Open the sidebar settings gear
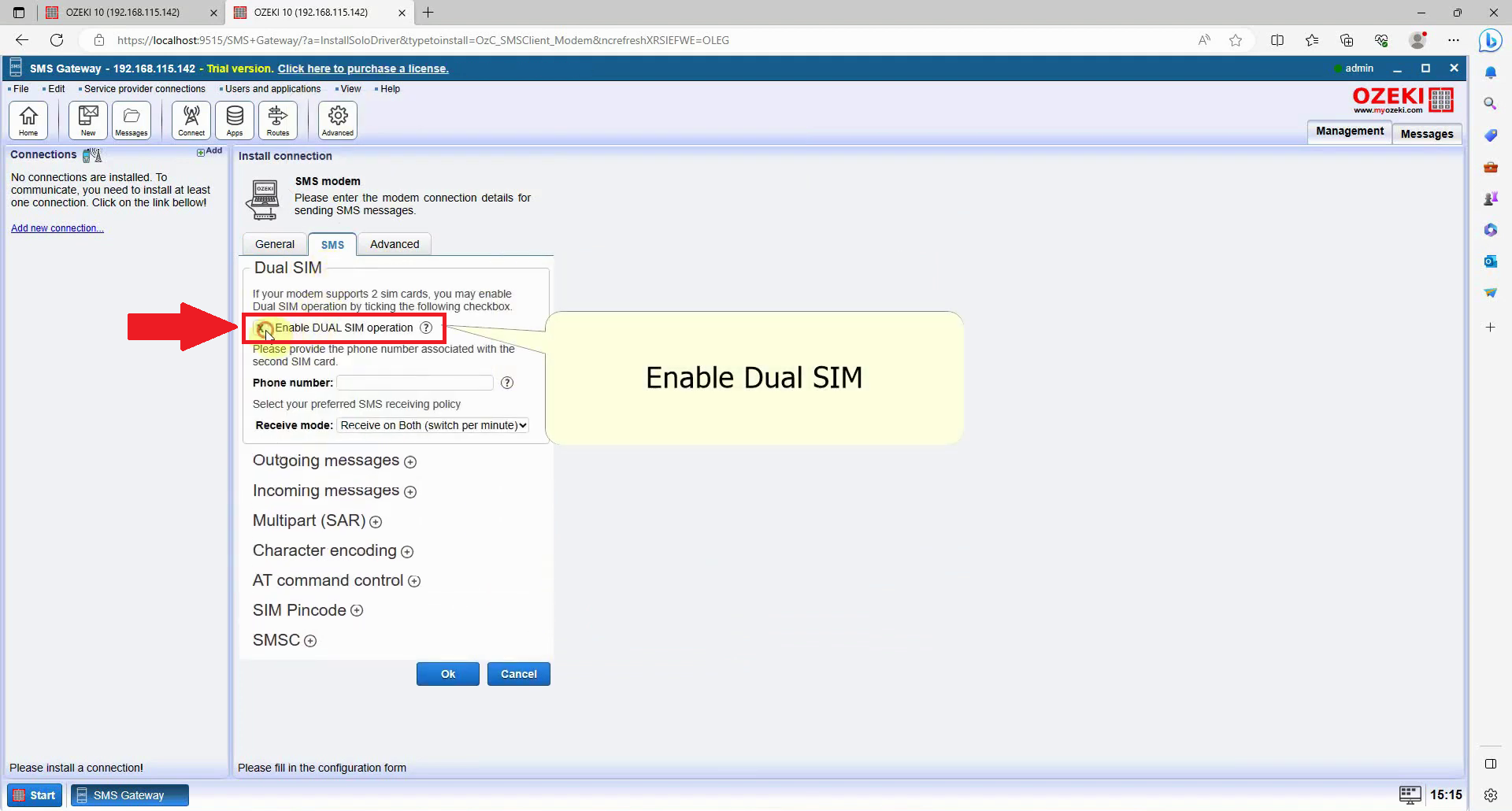This screenshot has width=1512, height=811. click(x=1490, y=795)
